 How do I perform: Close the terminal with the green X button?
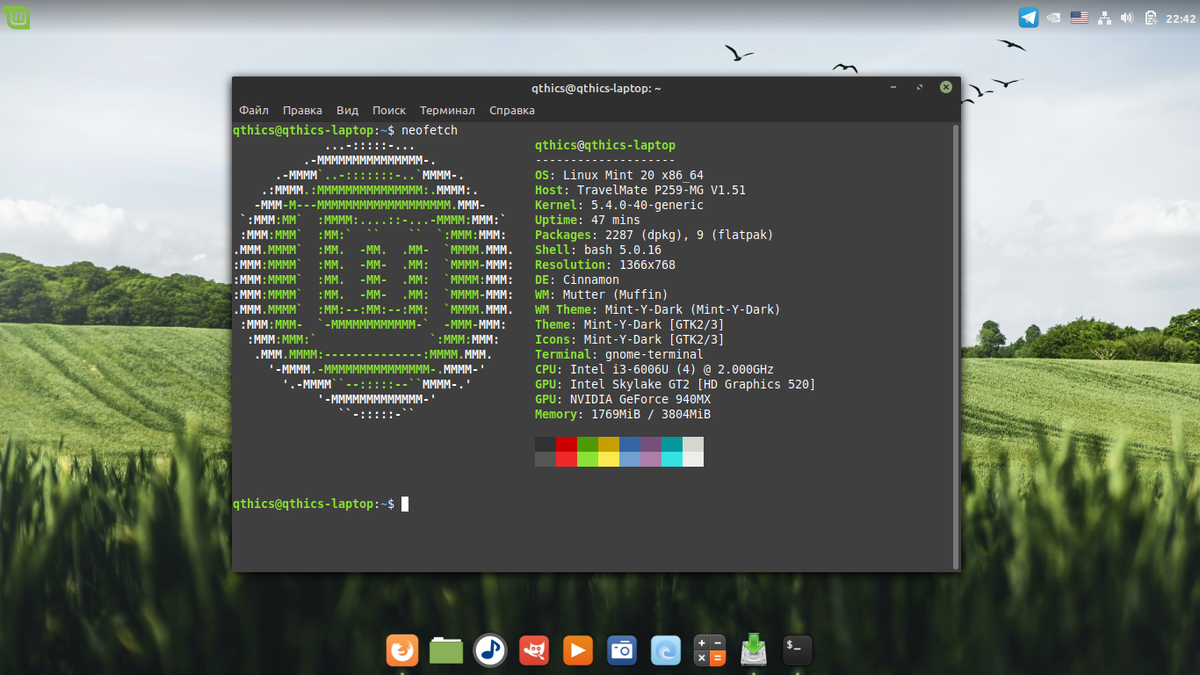pos(945,88)
